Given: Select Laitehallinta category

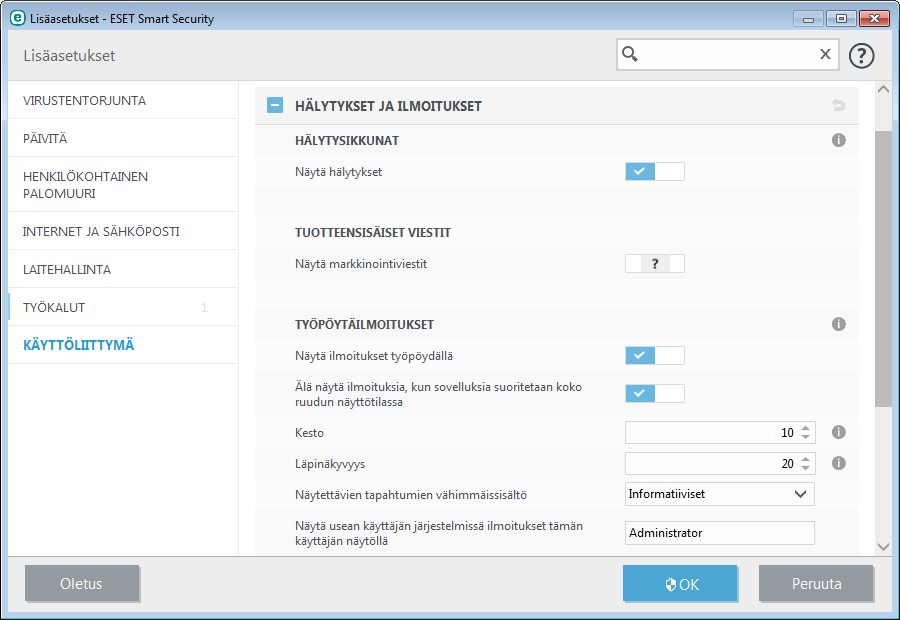Looking at the screenshot, I should [123, 269].
